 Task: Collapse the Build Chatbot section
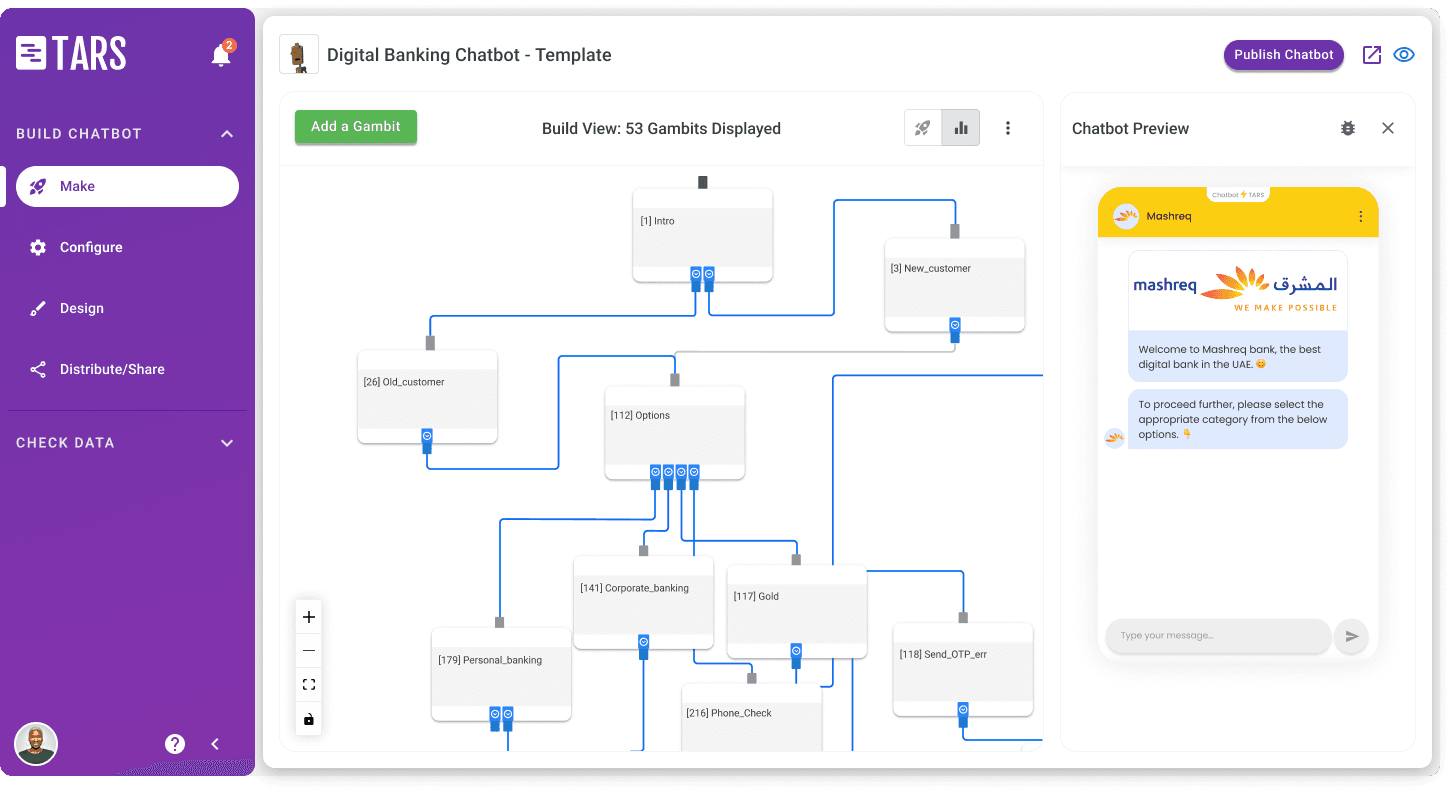click(227, 134)
